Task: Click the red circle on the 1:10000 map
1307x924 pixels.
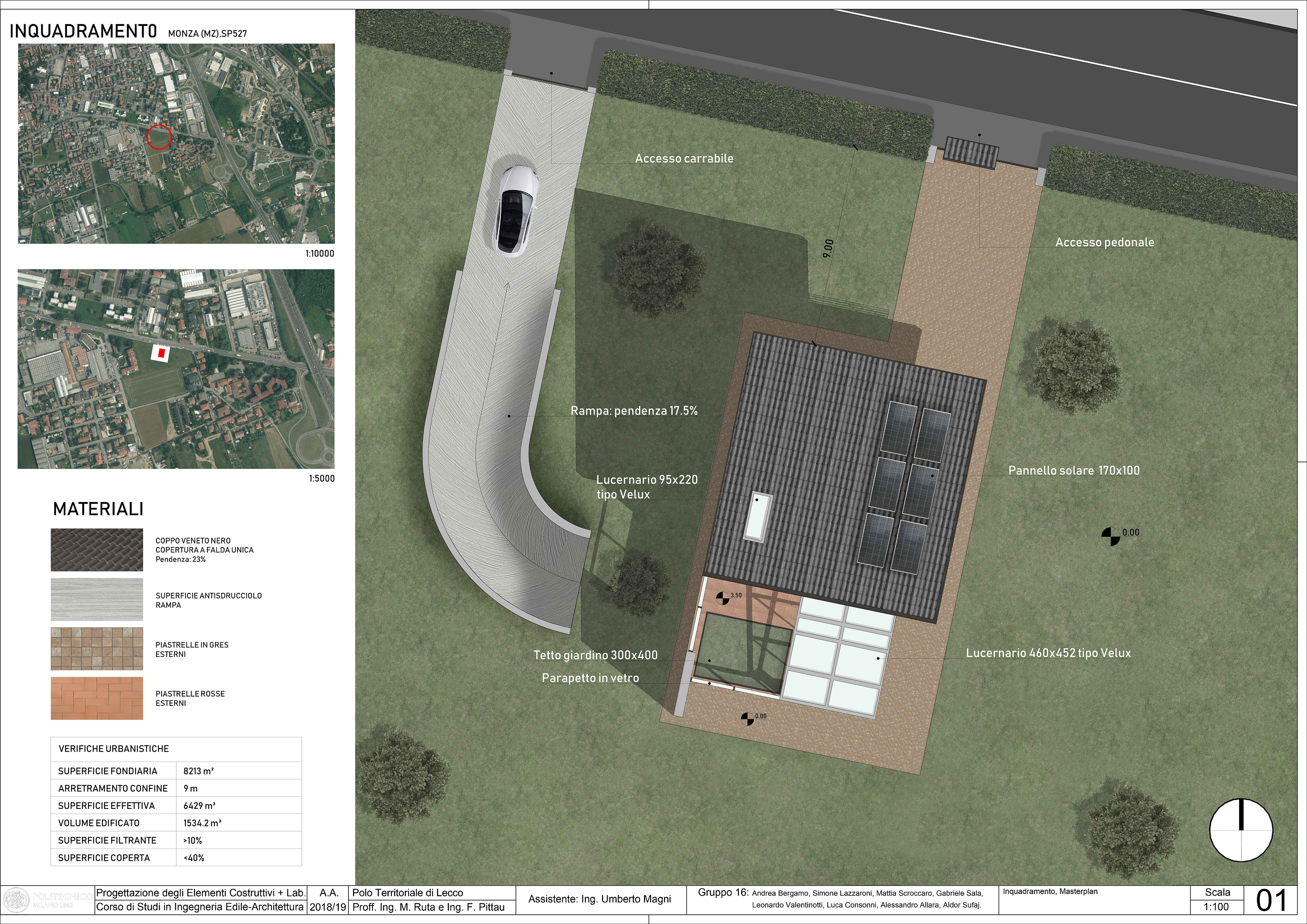Action: point(159,137)
